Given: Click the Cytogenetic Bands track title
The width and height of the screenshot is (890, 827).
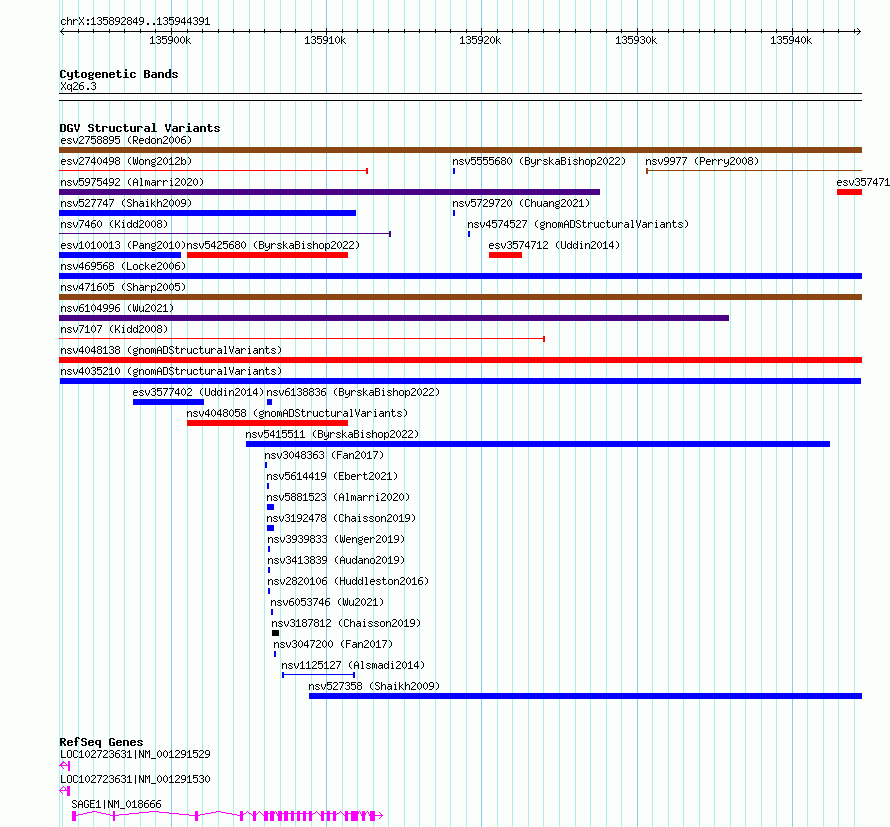Looking at the screenshot, I should tap(119, 74).
